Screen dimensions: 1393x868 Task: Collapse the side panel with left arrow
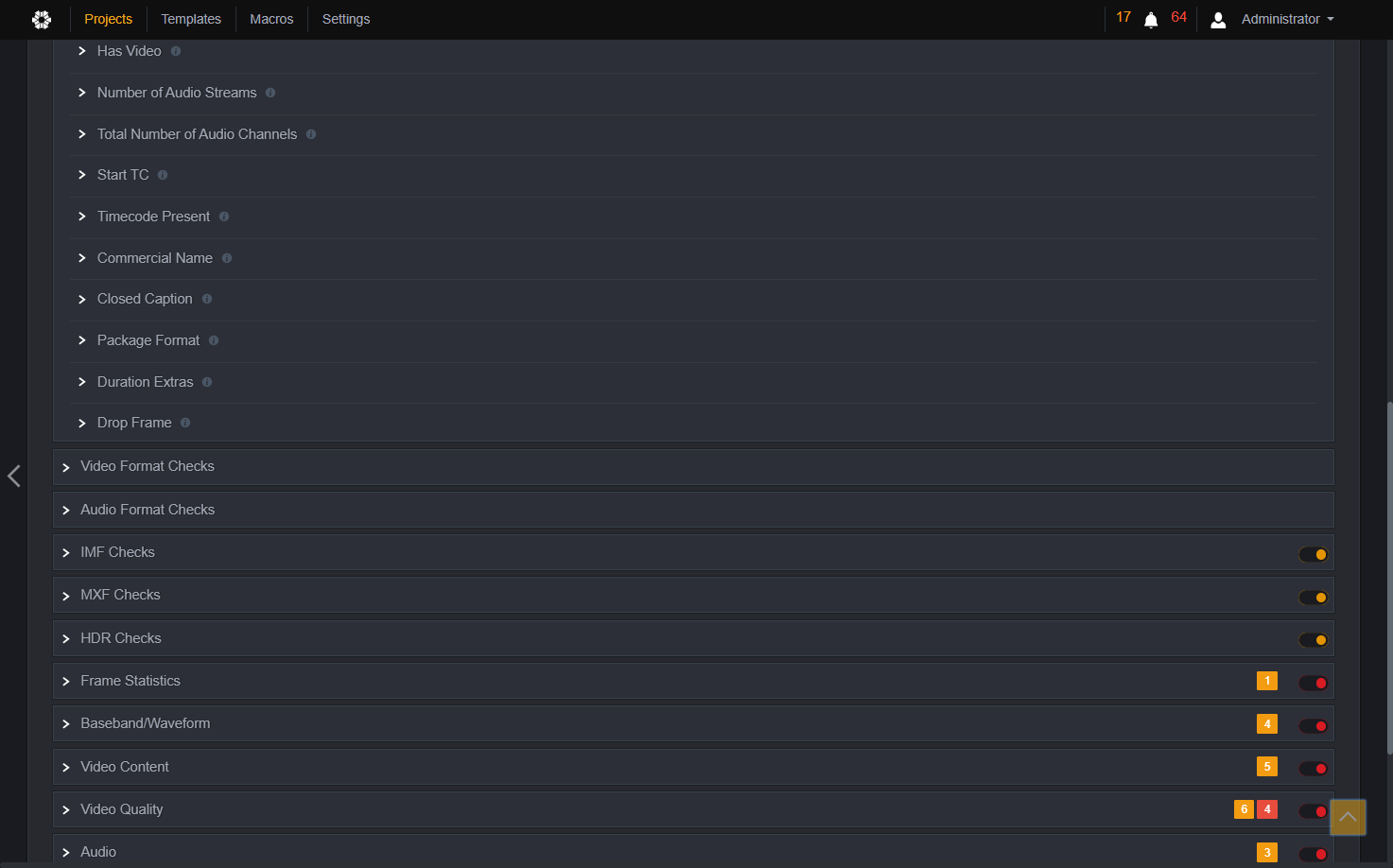pyautogui.click(x=13, y=476)
